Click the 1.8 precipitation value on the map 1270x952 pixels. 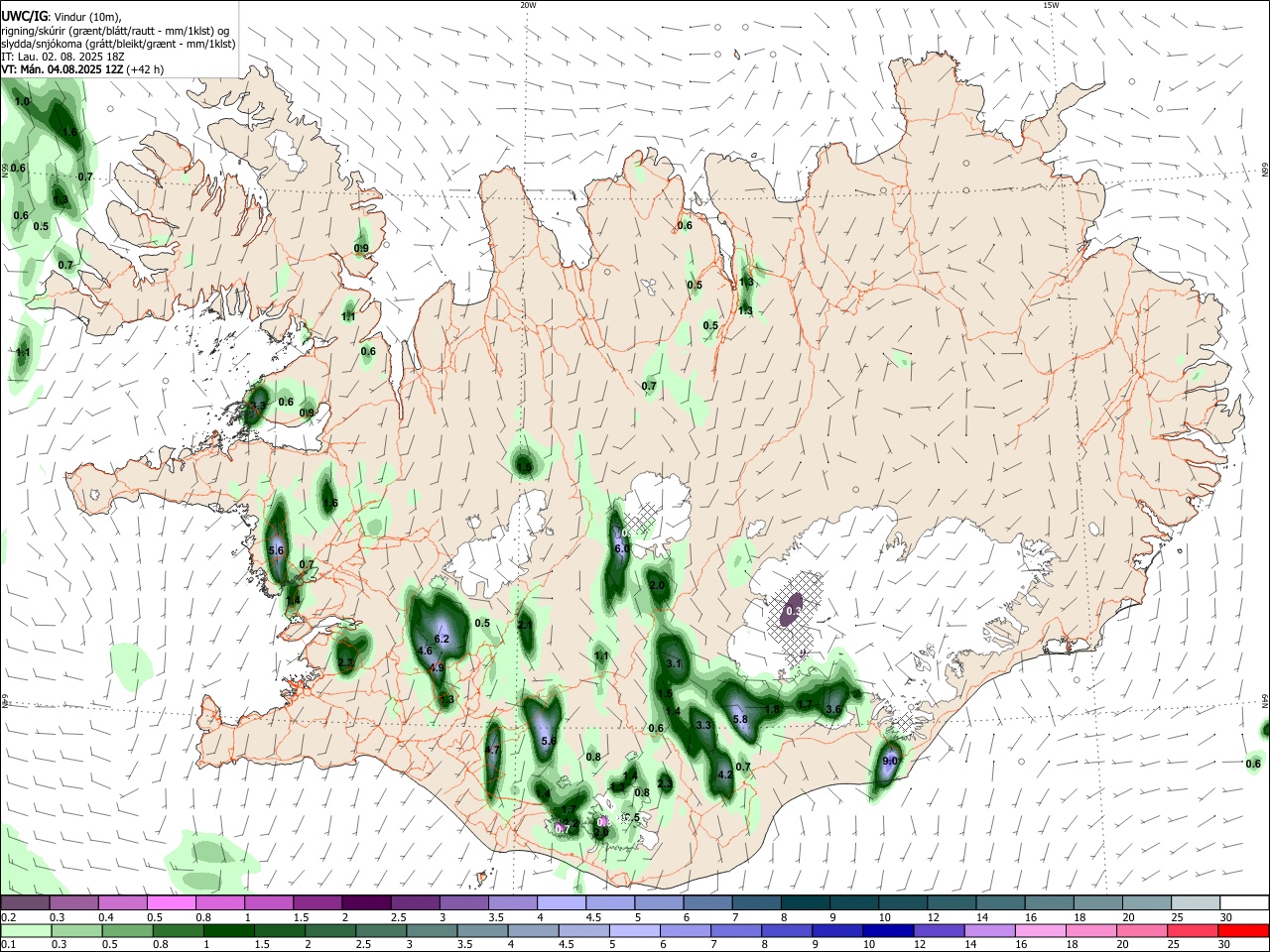[772, 709]
